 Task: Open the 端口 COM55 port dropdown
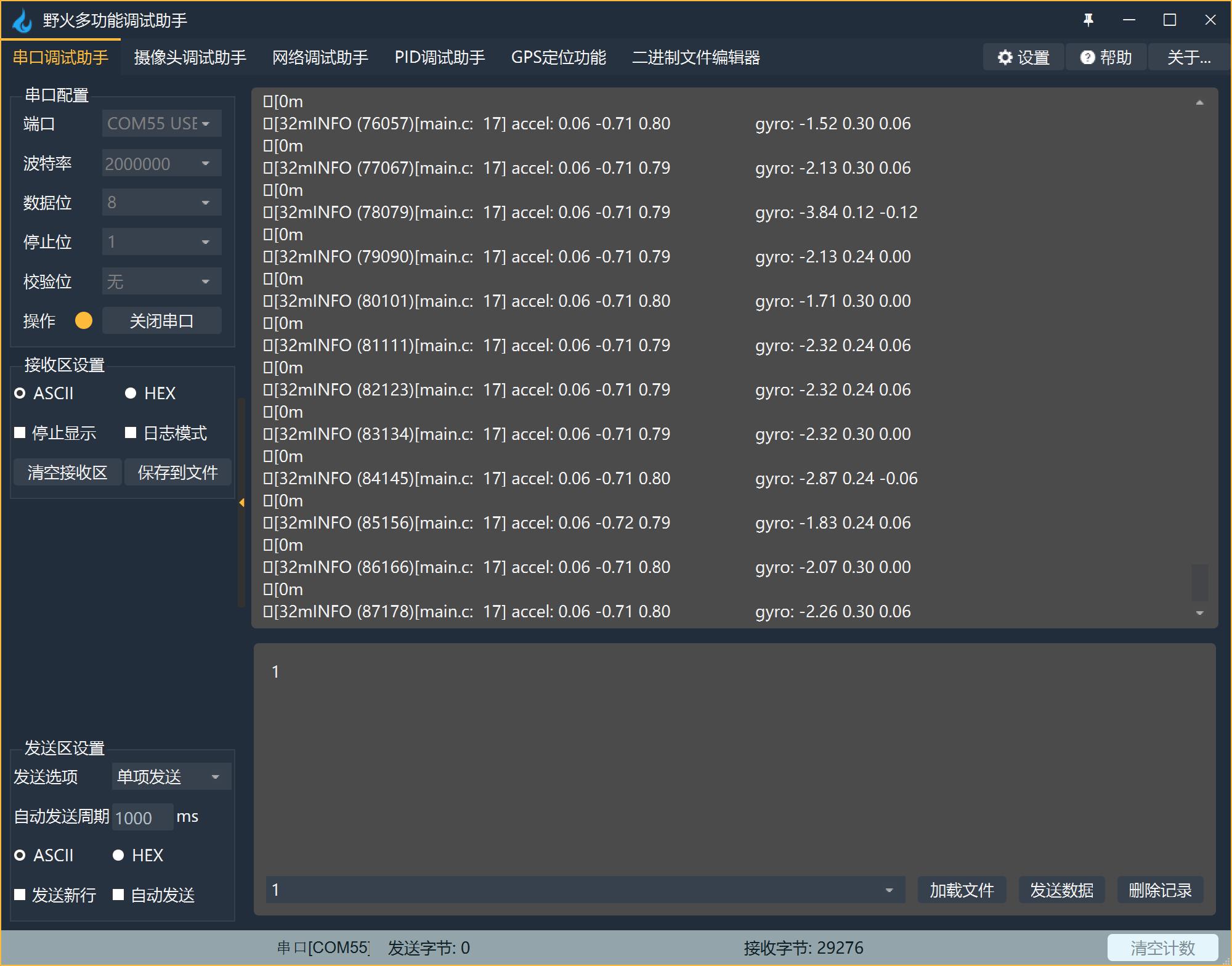tap(161, 123)
